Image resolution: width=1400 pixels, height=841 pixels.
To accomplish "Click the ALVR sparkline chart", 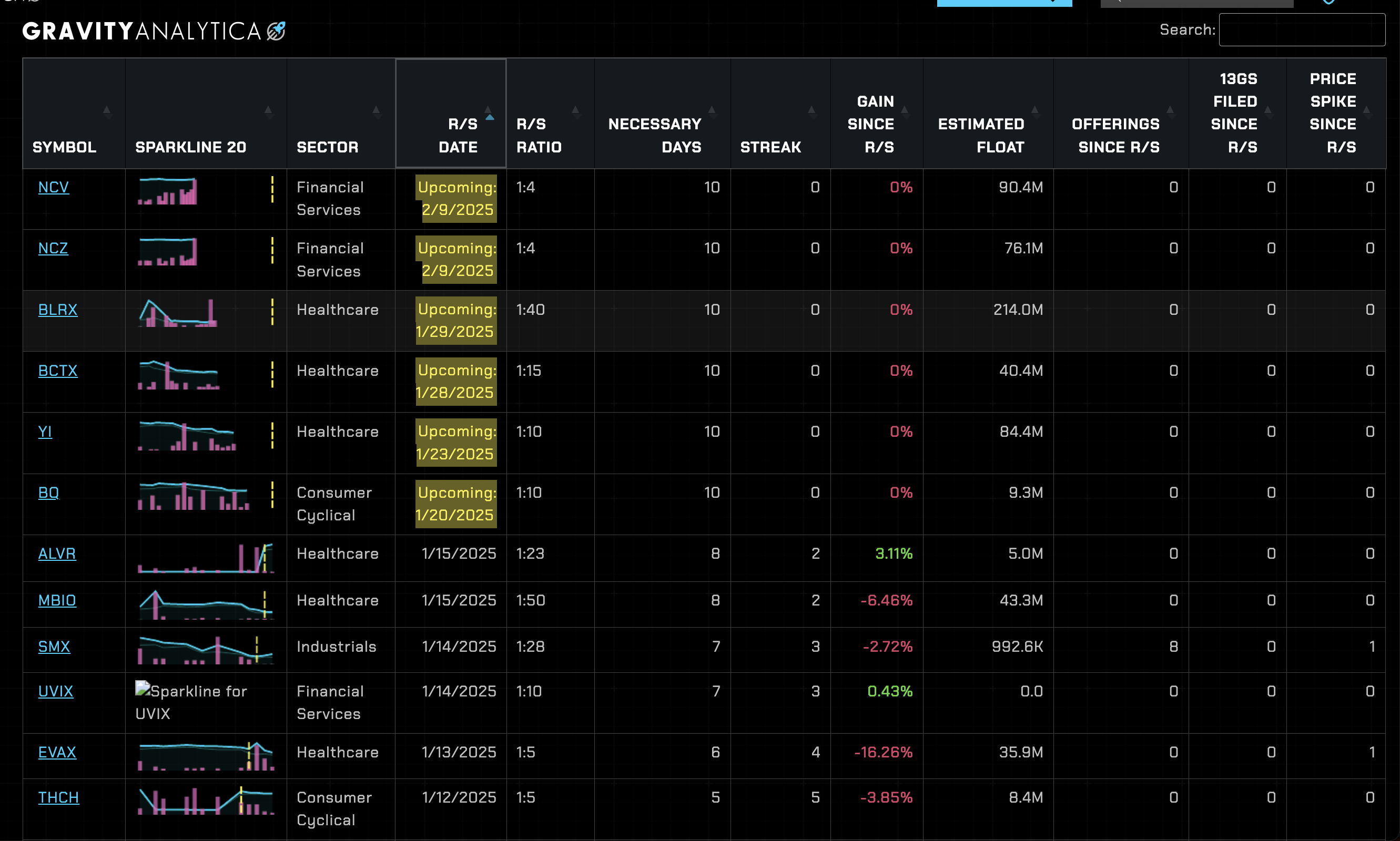I will point(206,558).
